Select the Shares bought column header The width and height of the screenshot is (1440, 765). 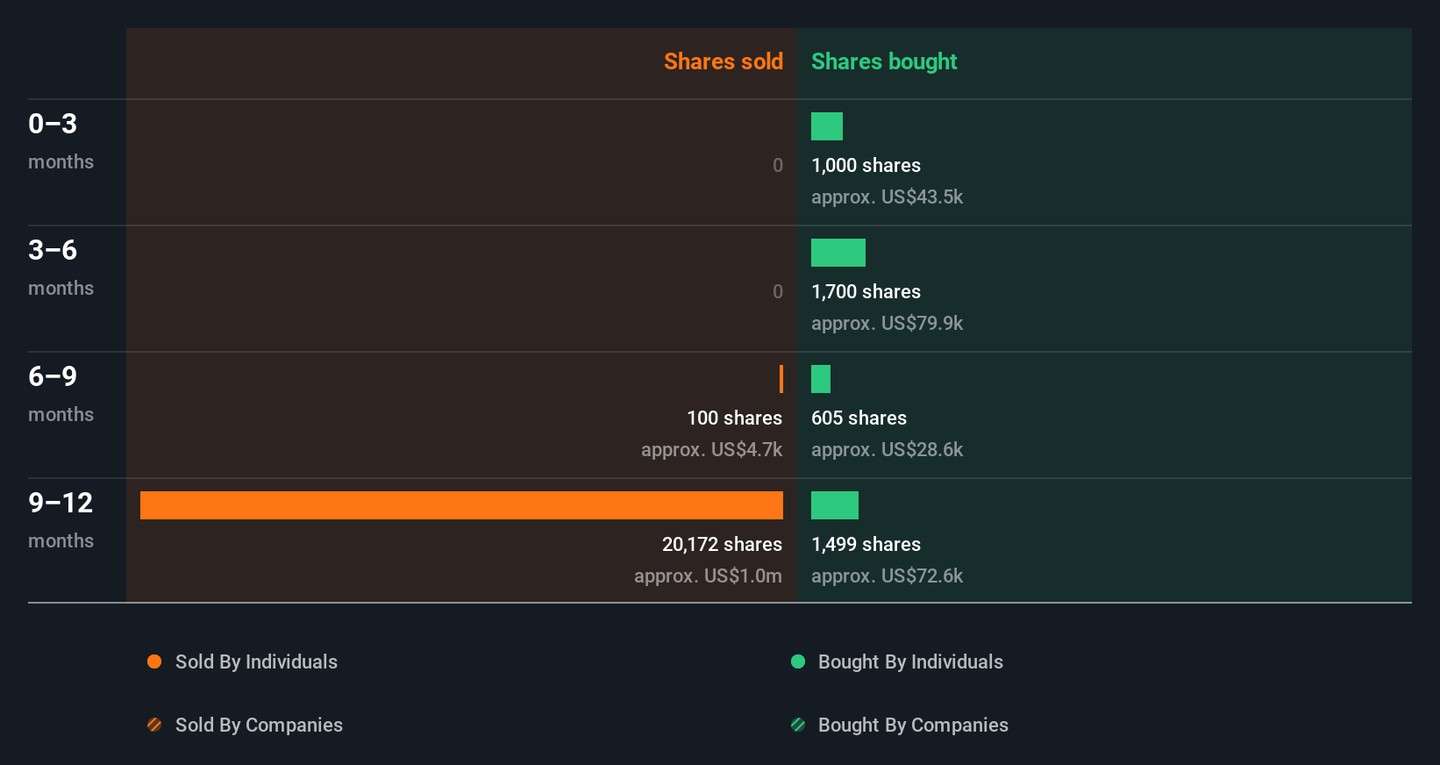point(884,61)
